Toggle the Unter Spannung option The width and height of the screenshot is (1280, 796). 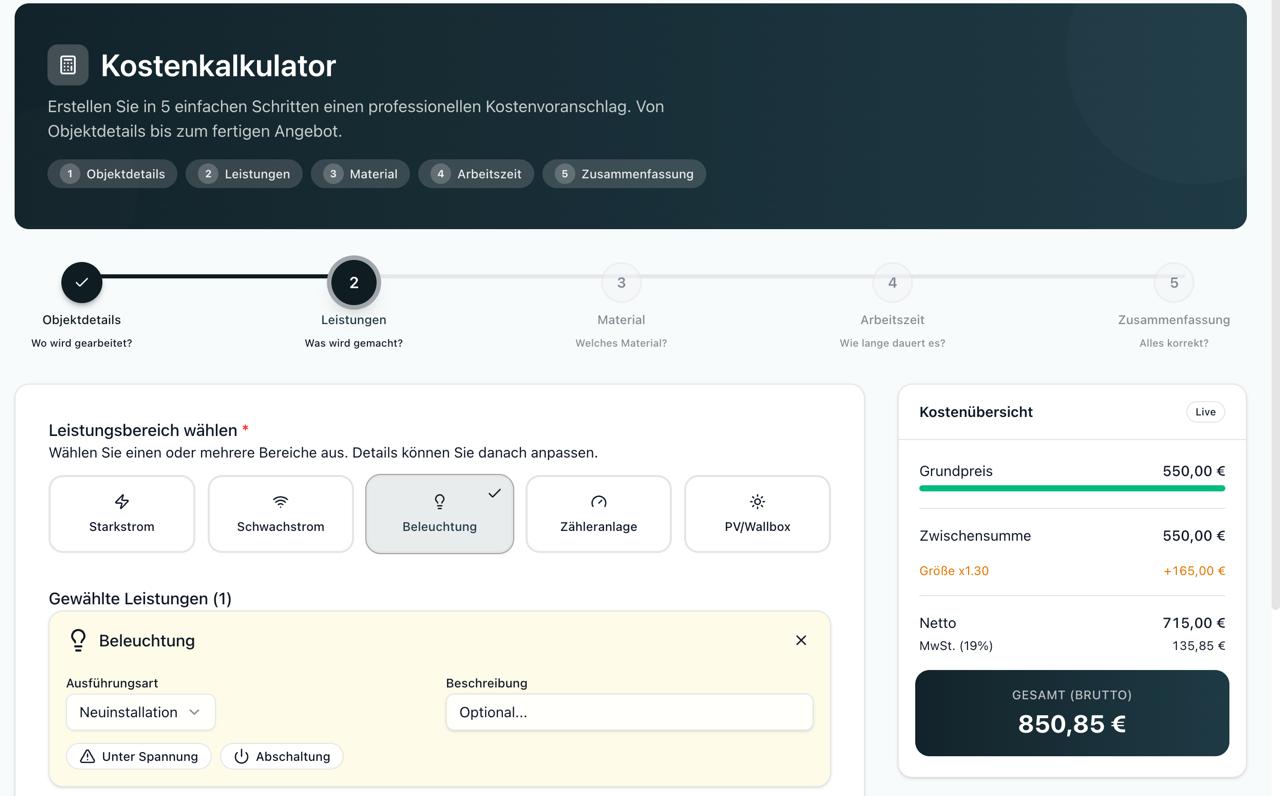pyautogui.click(x=139, y=756)
